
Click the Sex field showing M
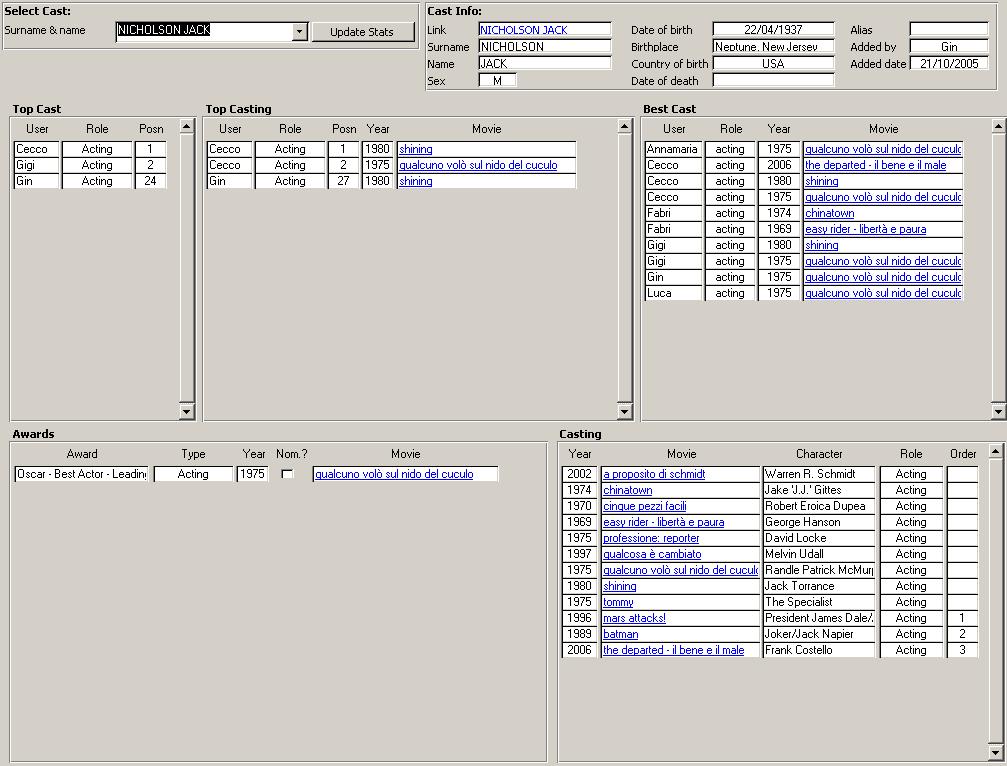(x=498, y=81)
